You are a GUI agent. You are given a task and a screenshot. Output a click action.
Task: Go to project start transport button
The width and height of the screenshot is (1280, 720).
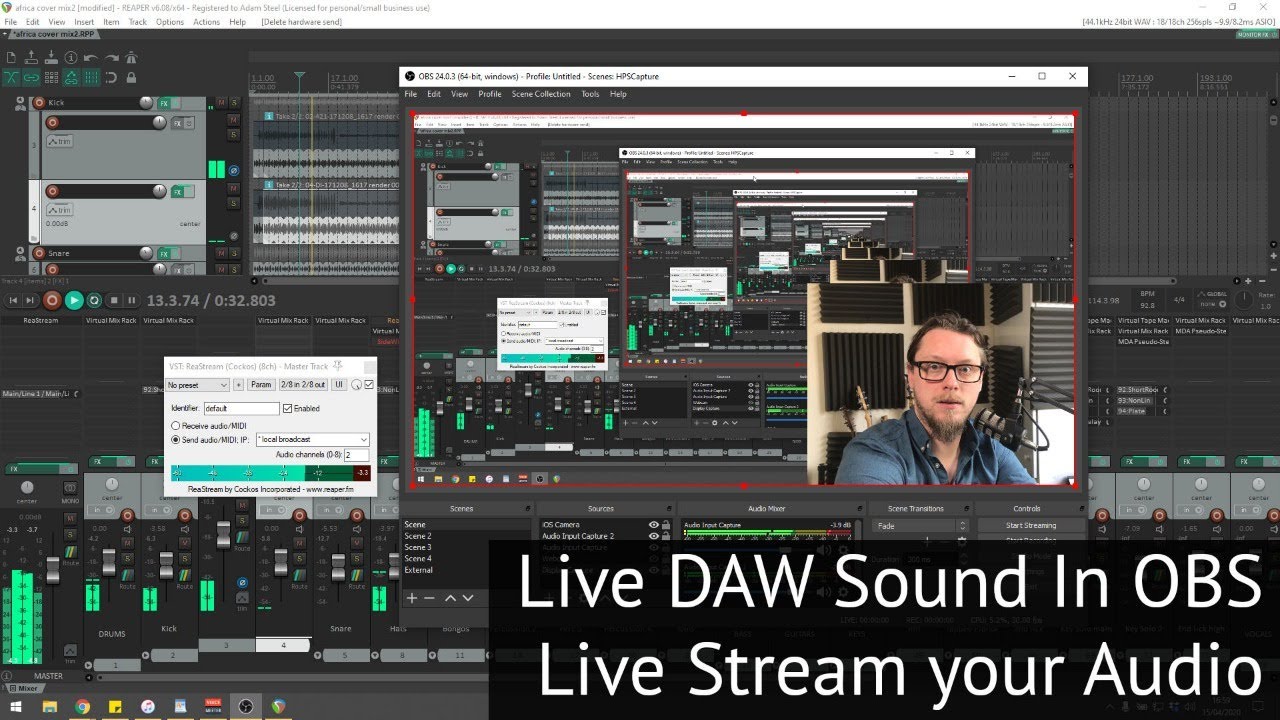pos(13,300)
